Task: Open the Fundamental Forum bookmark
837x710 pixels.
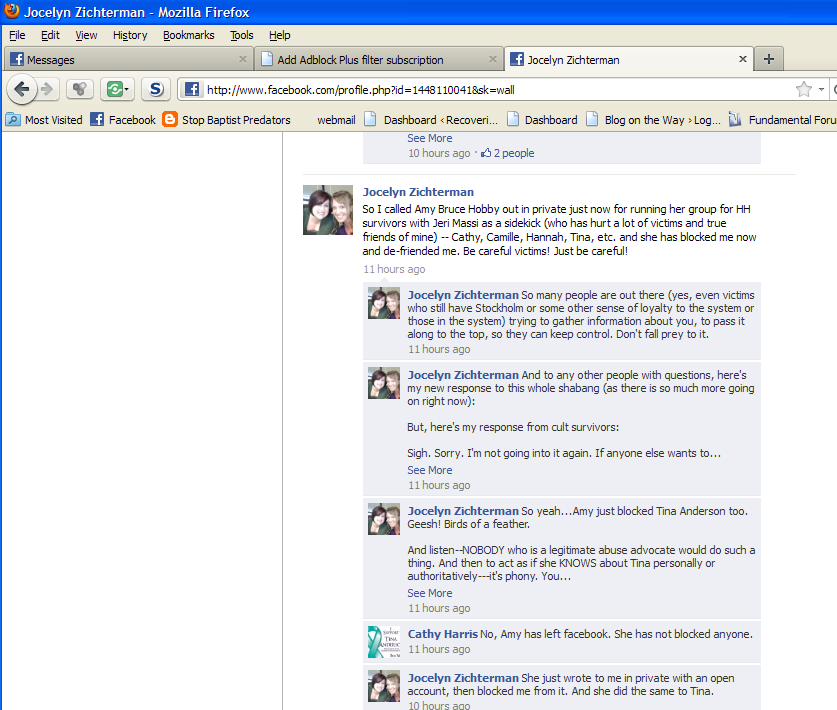Action: [783, 120]
